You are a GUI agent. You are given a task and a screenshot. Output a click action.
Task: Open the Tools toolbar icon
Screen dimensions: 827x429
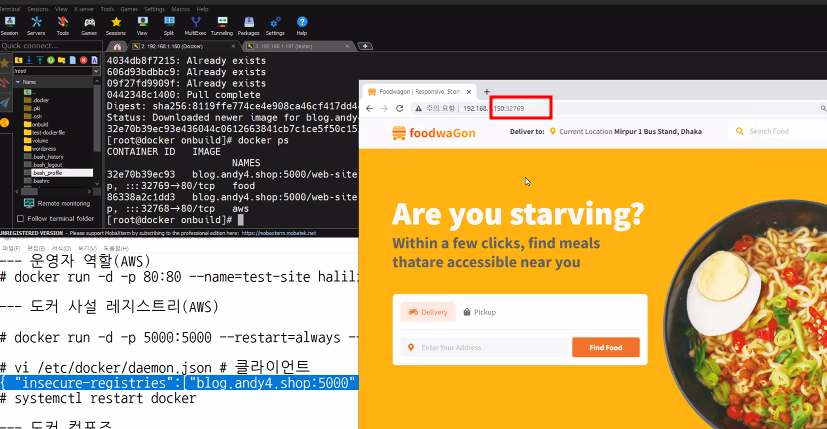coord(63,25)
